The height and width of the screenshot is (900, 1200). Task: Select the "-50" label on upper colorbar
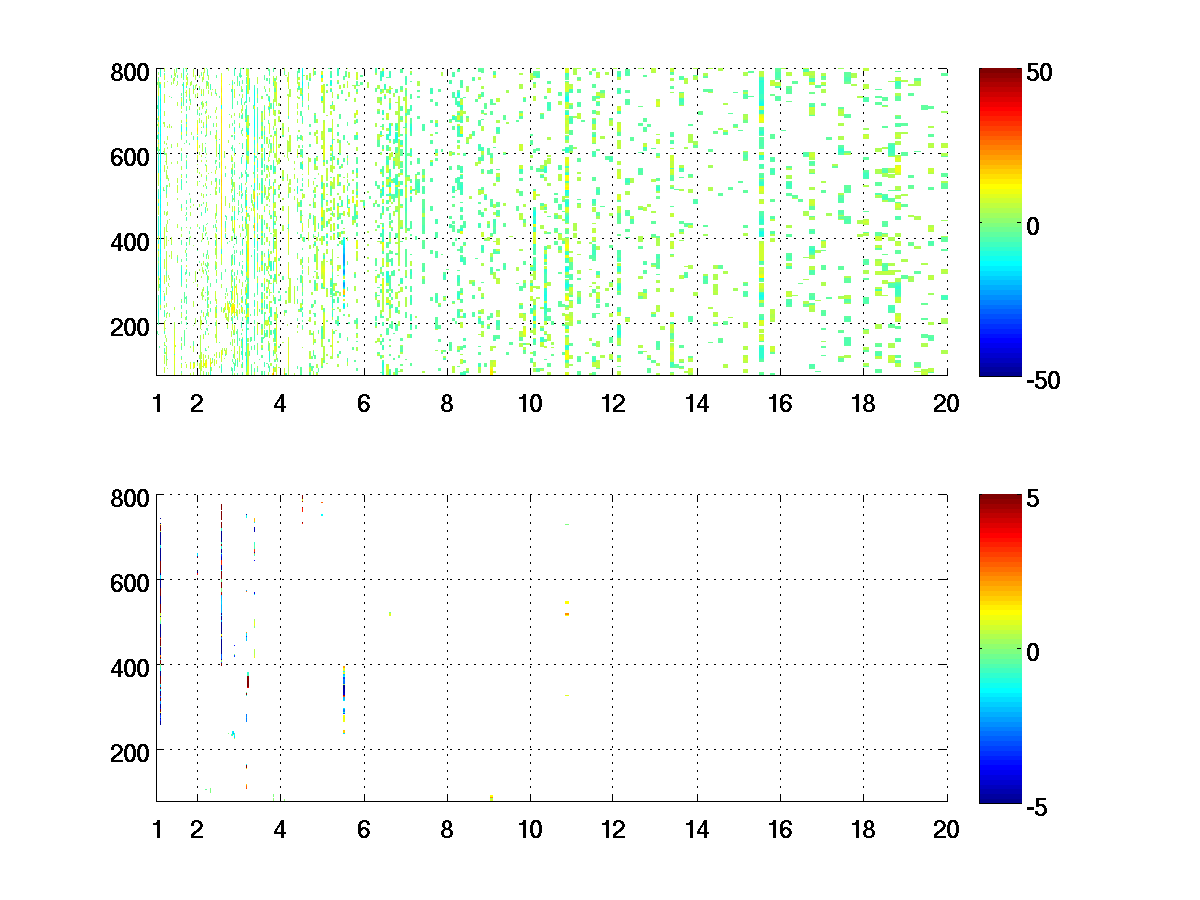click(1043, 380)
